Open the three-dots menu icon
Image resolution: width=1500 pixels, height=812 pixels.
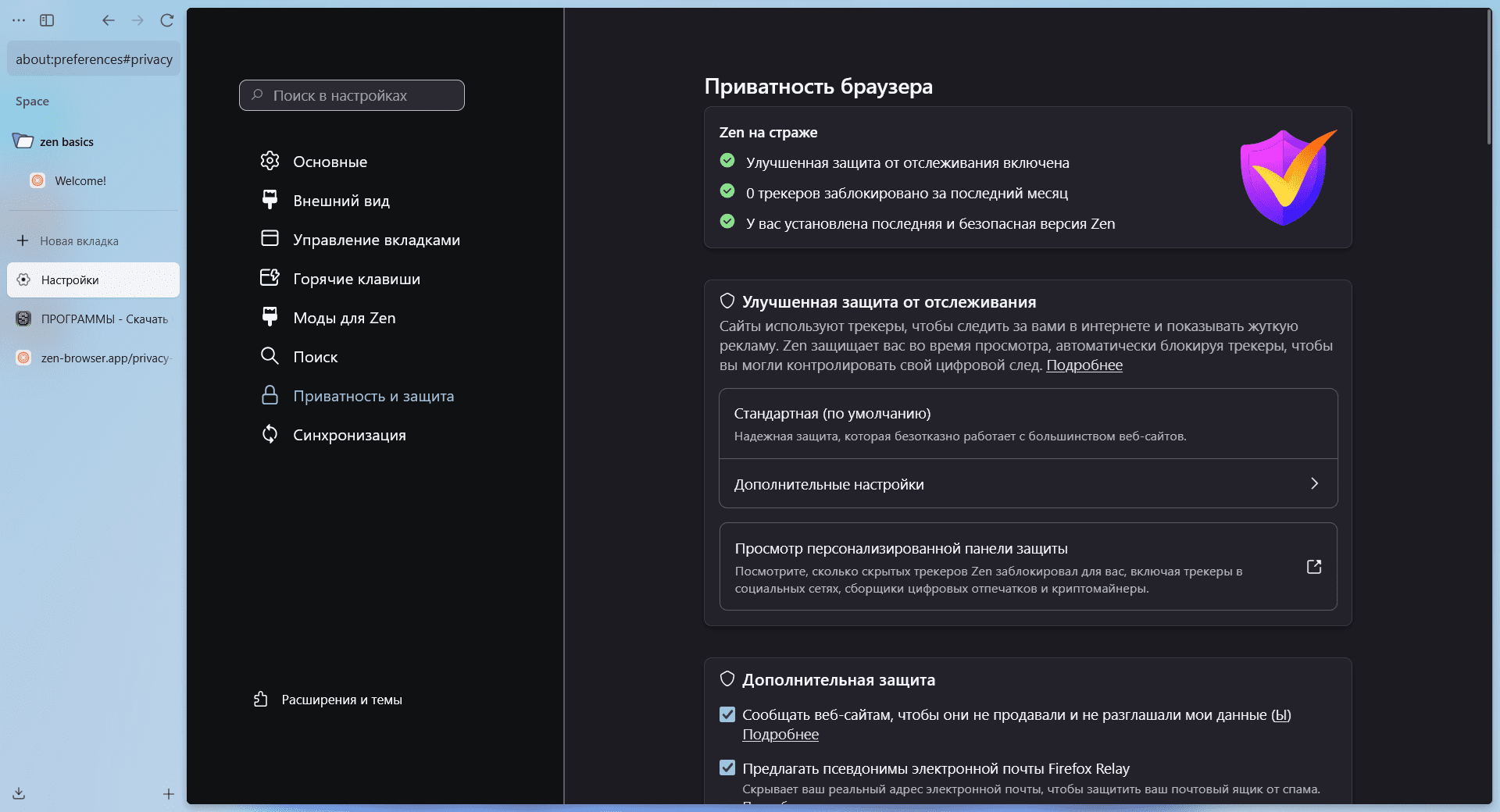[19, 20]
